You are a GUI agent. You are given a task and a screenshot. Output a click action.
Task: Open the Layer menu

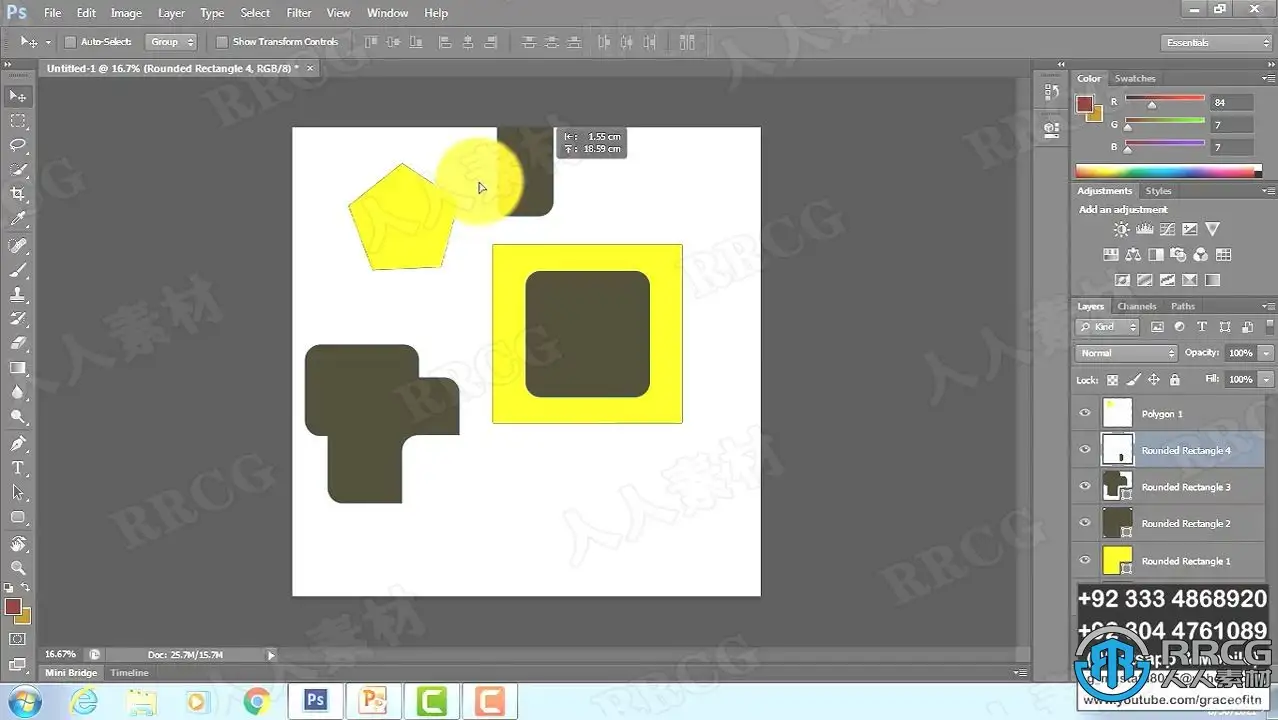[171, 13]
